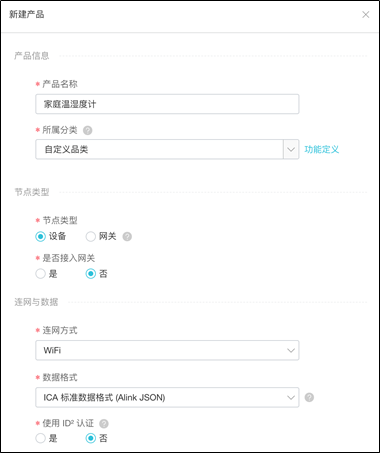
Task: Open 所属分类 dropdown arrow
Action: (291, 149)
